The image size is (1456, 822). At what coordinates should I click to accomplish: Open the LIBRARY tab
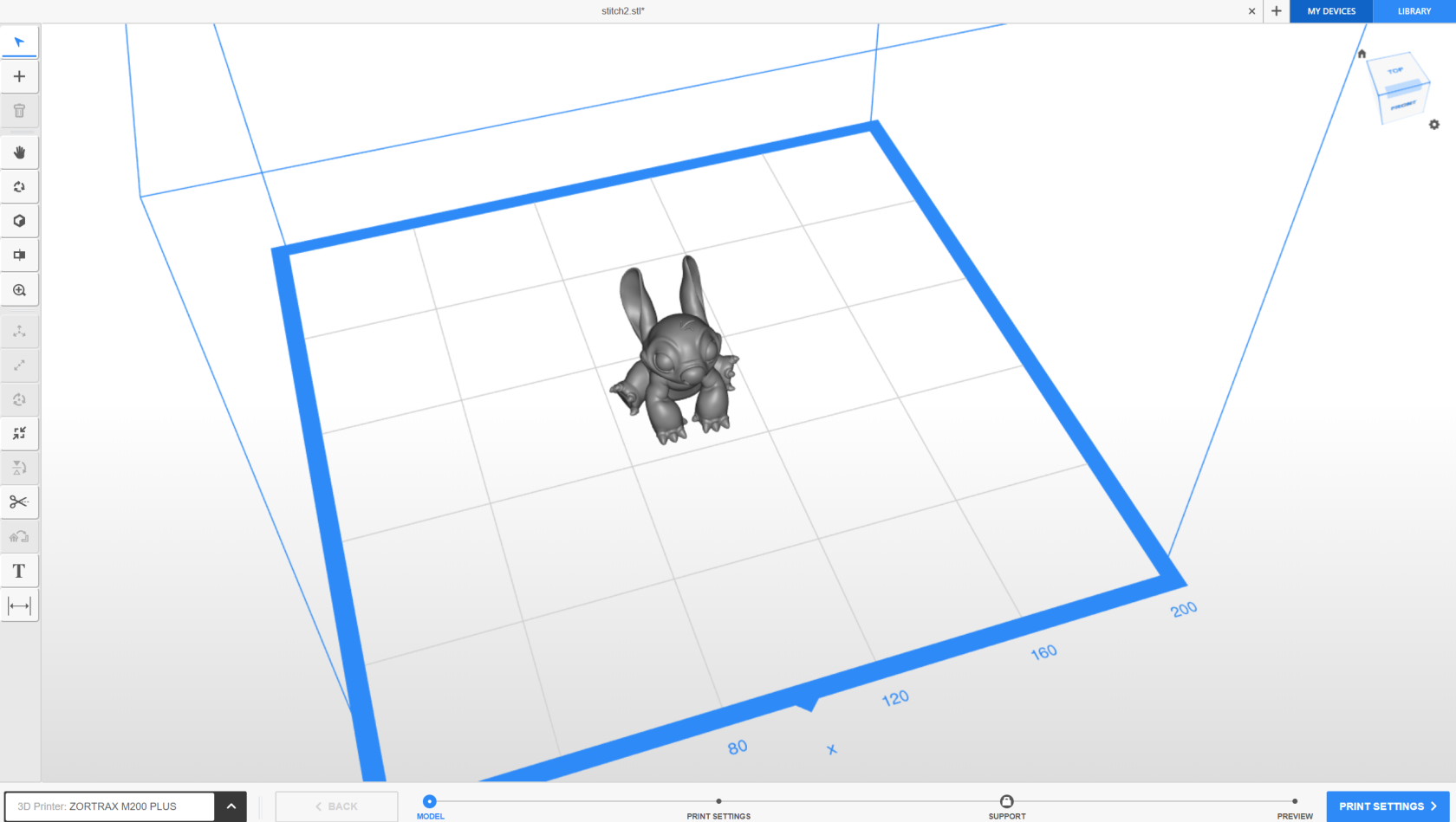pos(1414,11)
